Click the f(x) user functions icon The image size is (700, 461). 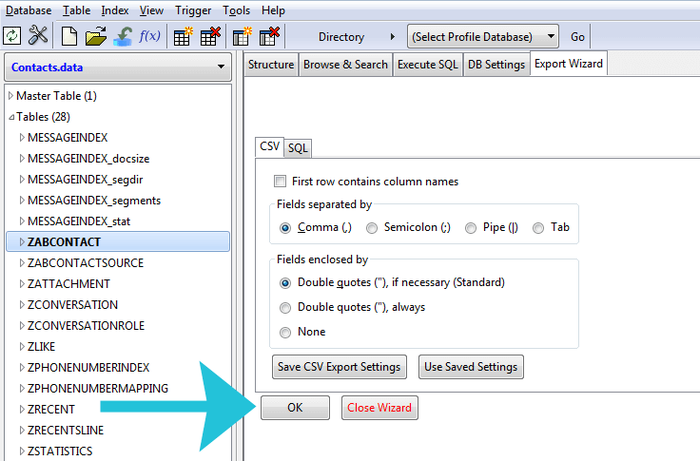pos(149,36)
